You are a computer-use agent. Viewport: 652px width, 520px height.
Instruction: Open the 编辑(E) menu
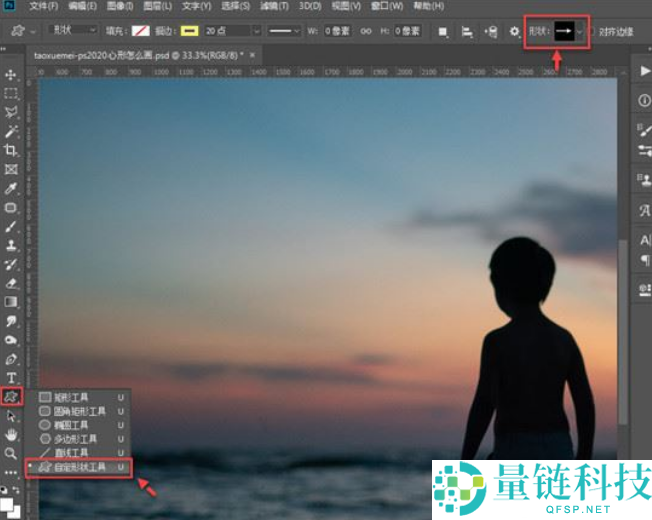(x=82, y=6)
